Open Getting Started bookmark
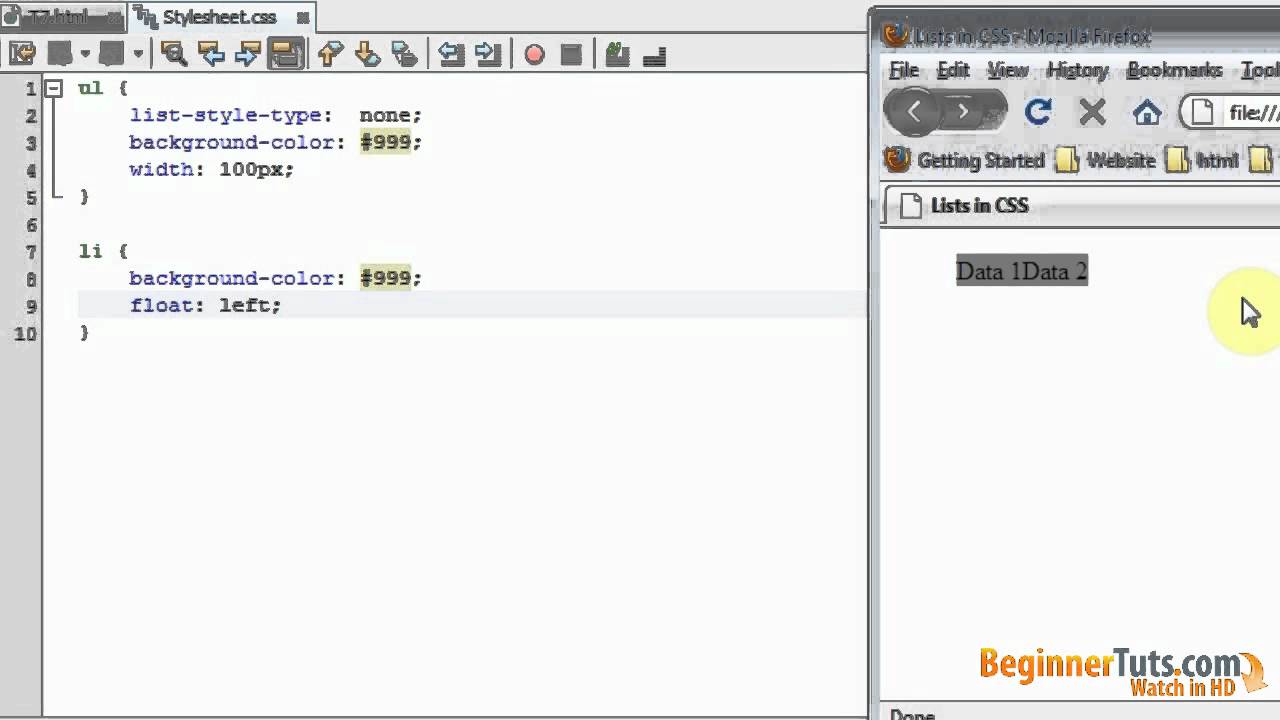 966,160
